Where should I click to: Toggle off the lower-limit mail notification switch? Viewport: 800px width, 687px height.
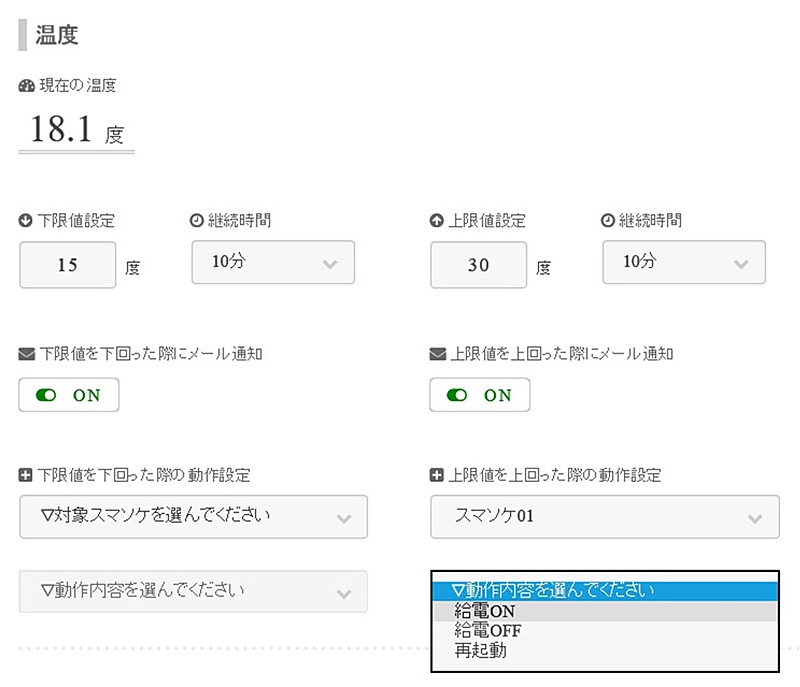(x=68, y=395)
